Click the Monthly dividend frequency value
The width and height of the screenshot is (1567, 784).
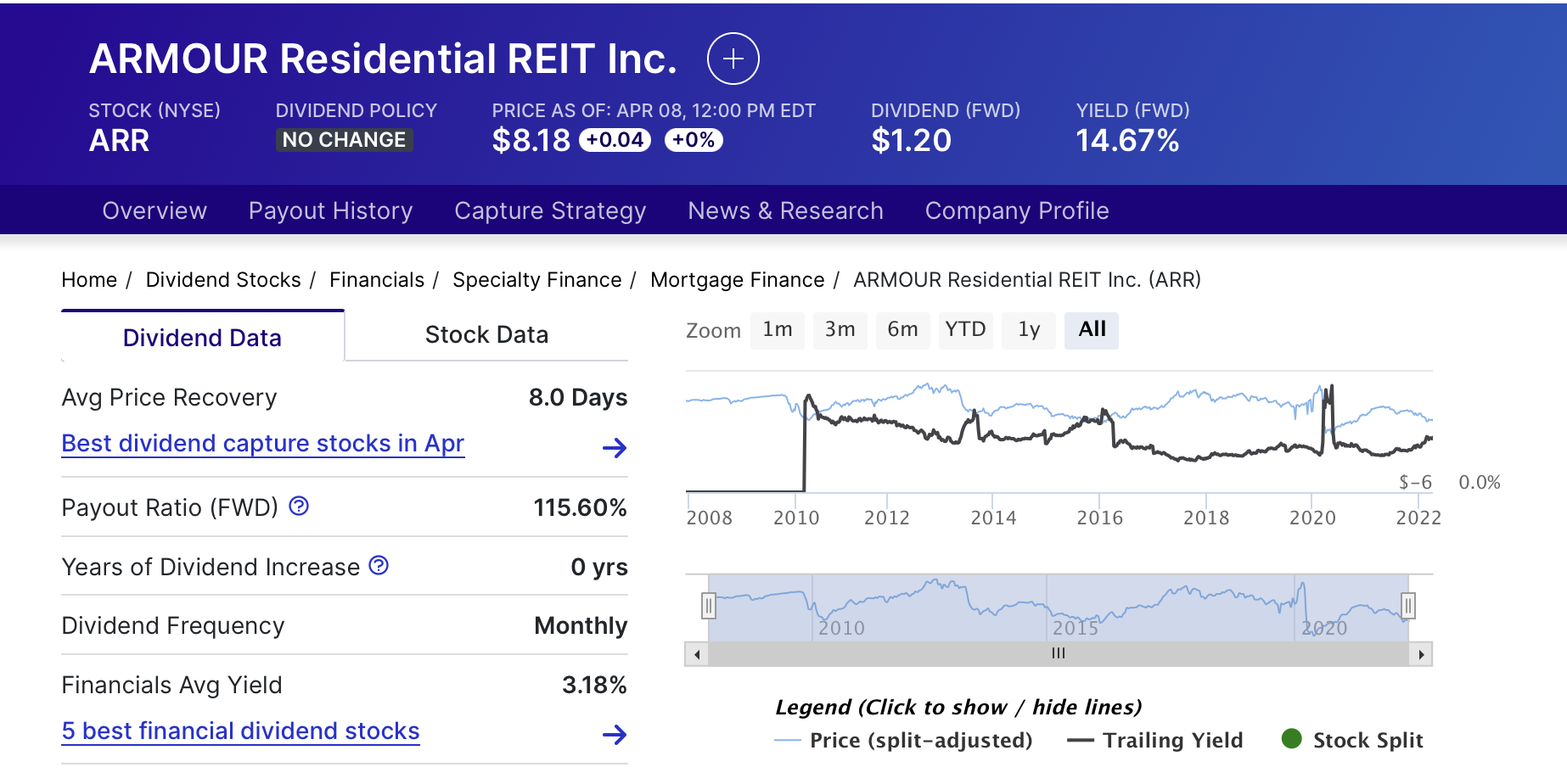click(581, 626)
